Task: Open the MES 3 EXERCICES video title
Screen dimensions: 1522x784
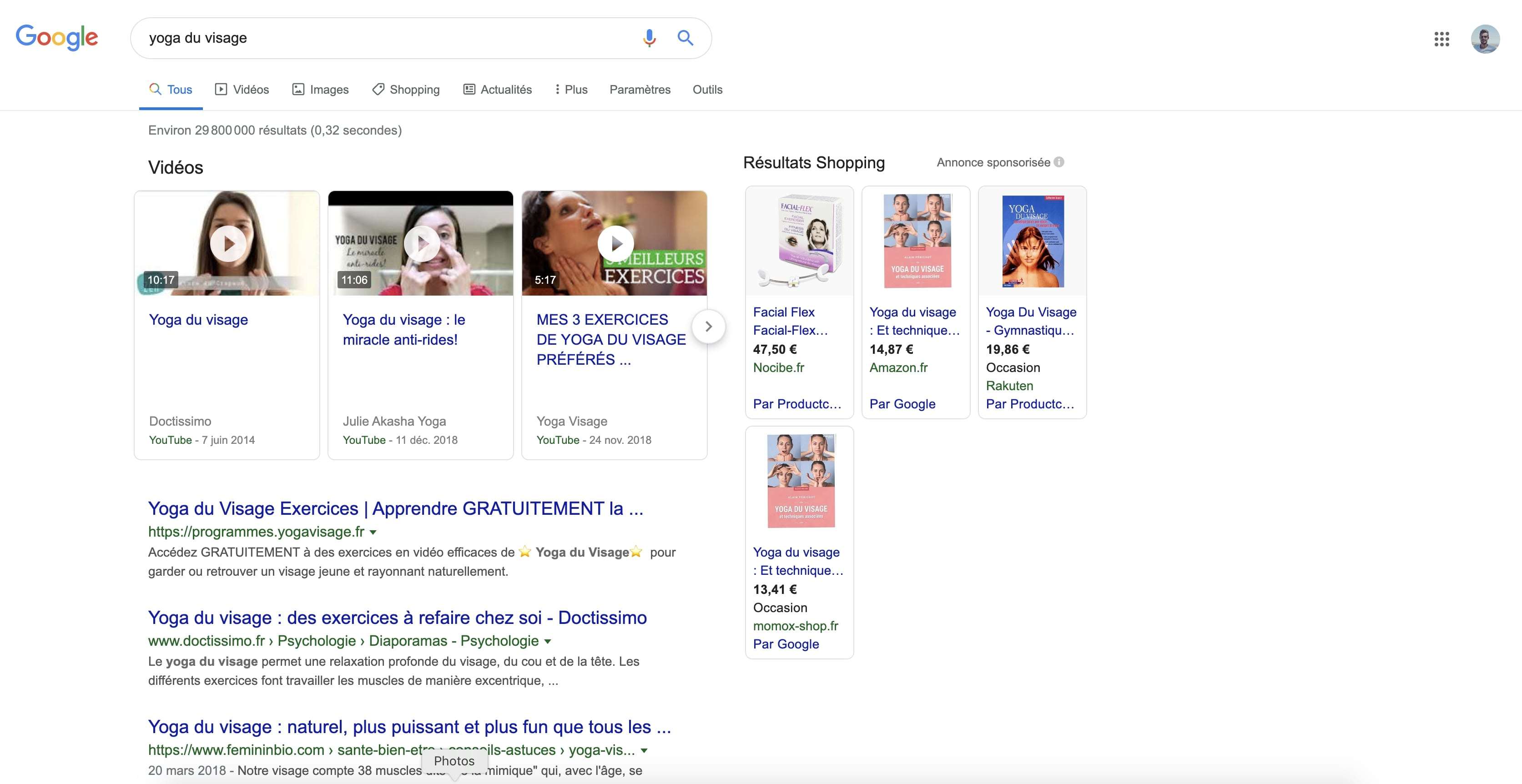Action: coord(611,339)
